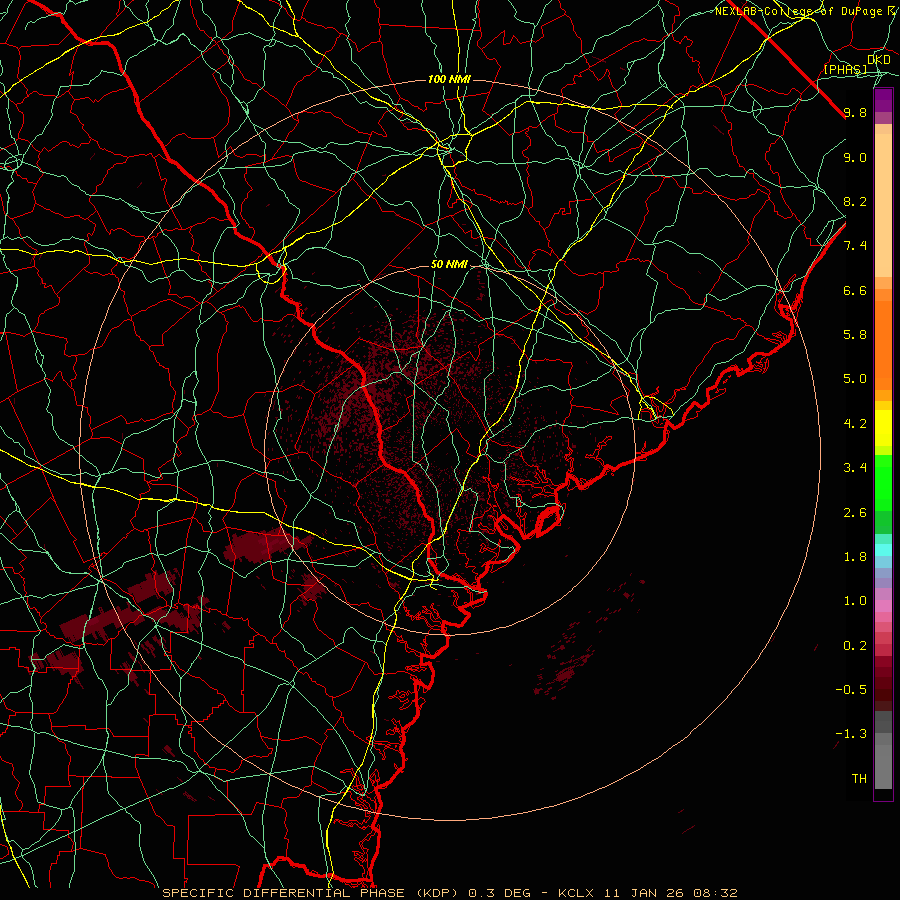Select the peach segment of the color bar
Image resolution: width=900 pixels, height=900 pixels.
(x=883, y=205)
